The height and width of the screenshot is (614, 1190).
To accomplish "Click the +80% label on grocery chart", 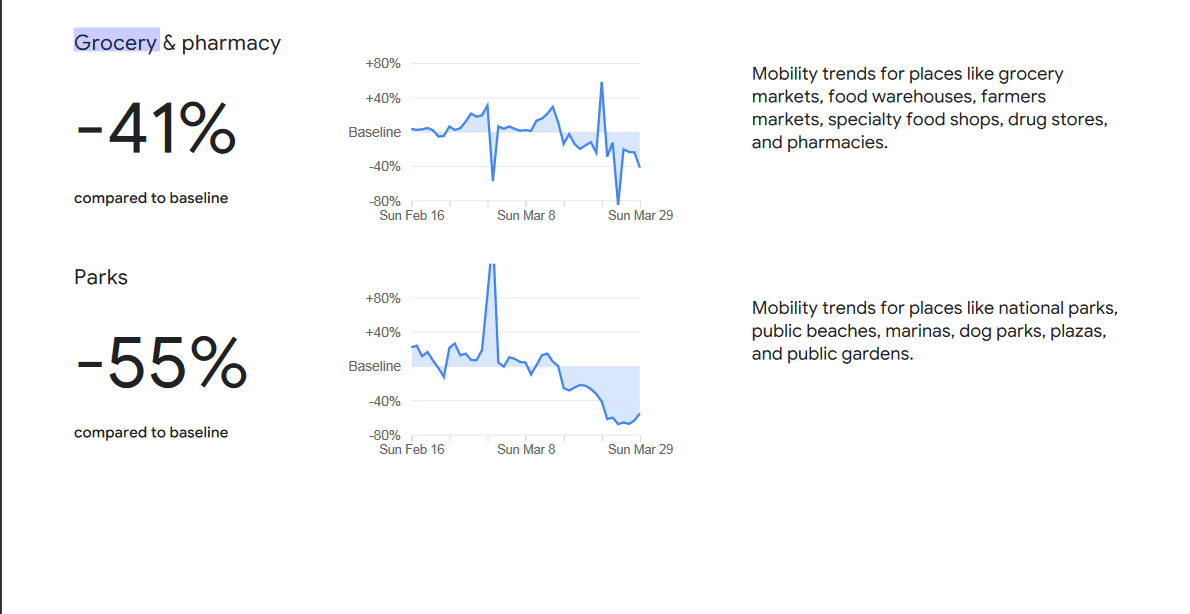I will [x=384, y=63].
